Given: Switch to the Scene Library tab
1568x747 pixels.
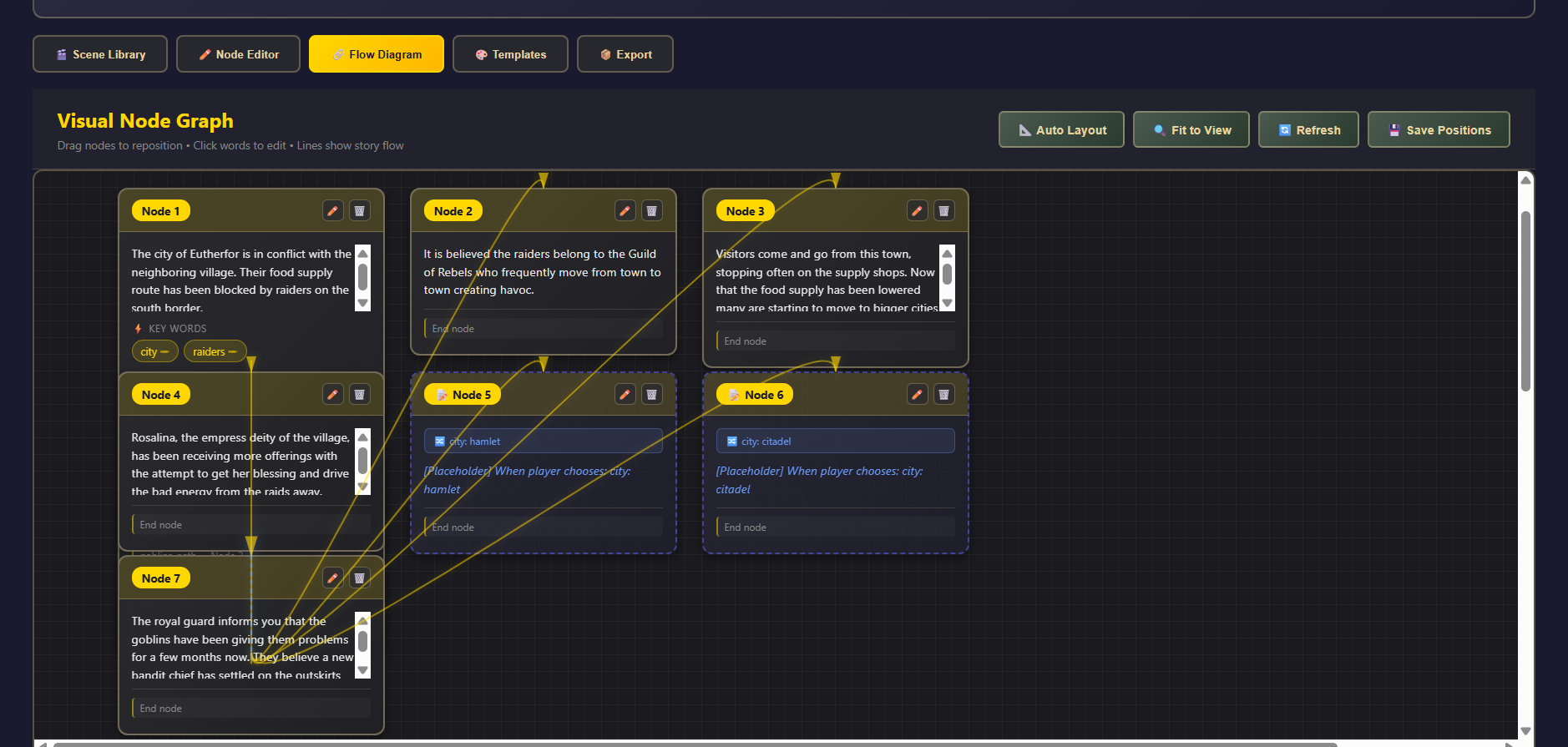Looking at the screenshot, I should (x=100, y=54).
